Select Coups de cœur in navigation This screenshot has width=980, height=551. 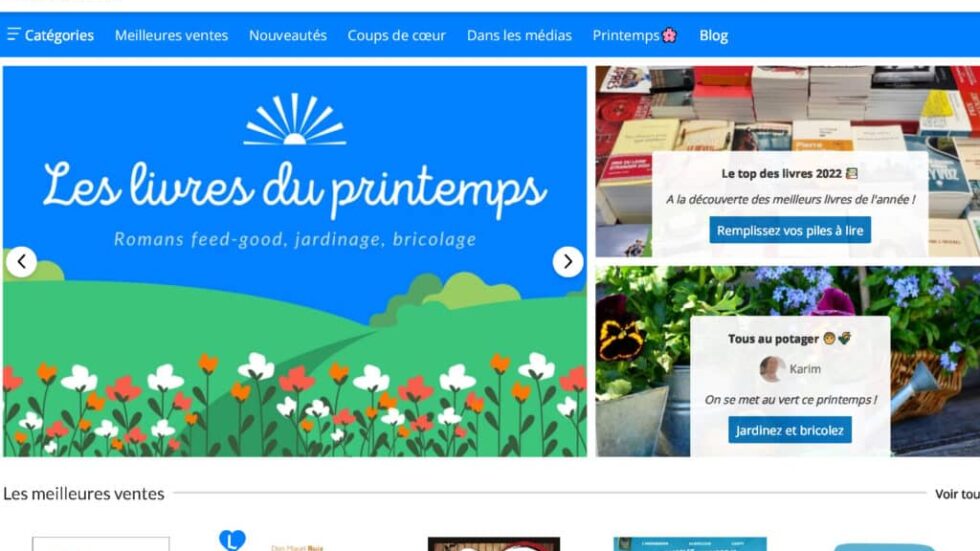pyautogui.click(x=396, y=36)
